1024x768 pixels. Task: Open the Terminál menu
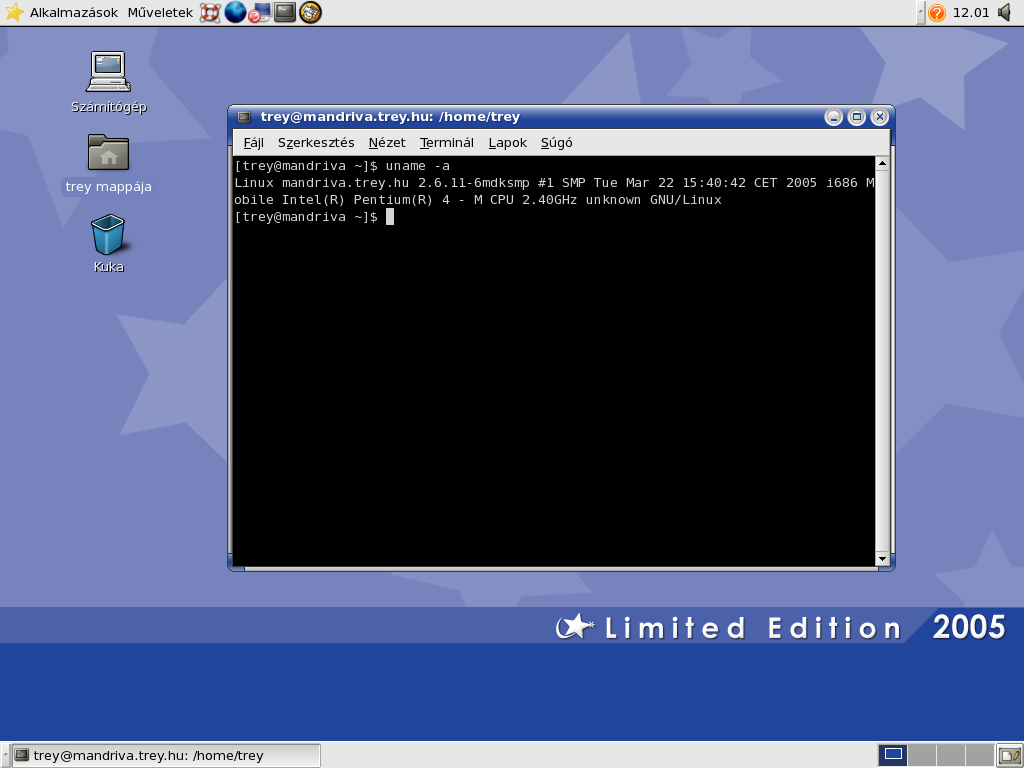pyautogui.click(x=447, y=142)
